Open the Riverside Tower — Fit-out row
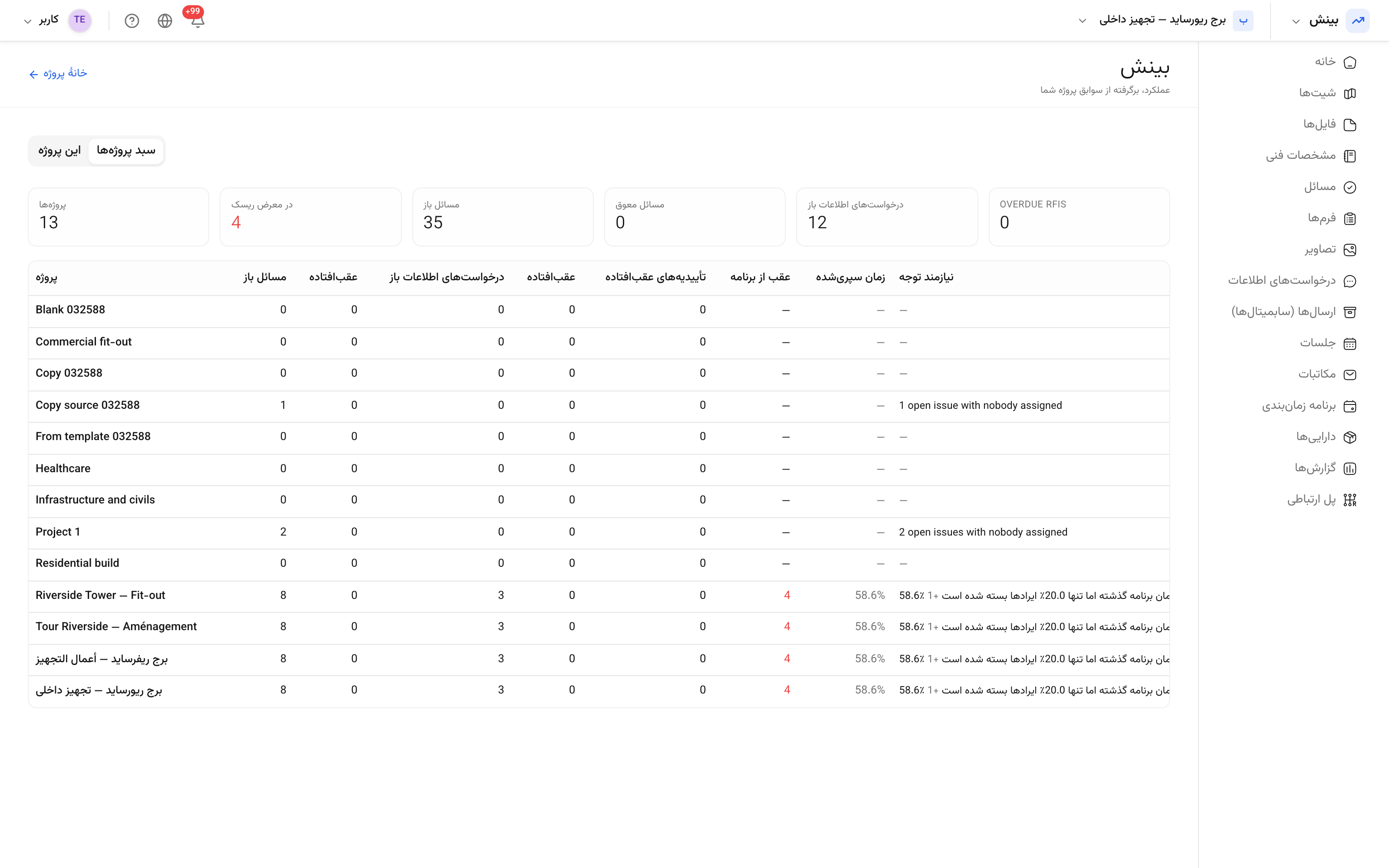This screenshot has height=868, width=1389. click(x=599, y=595)
